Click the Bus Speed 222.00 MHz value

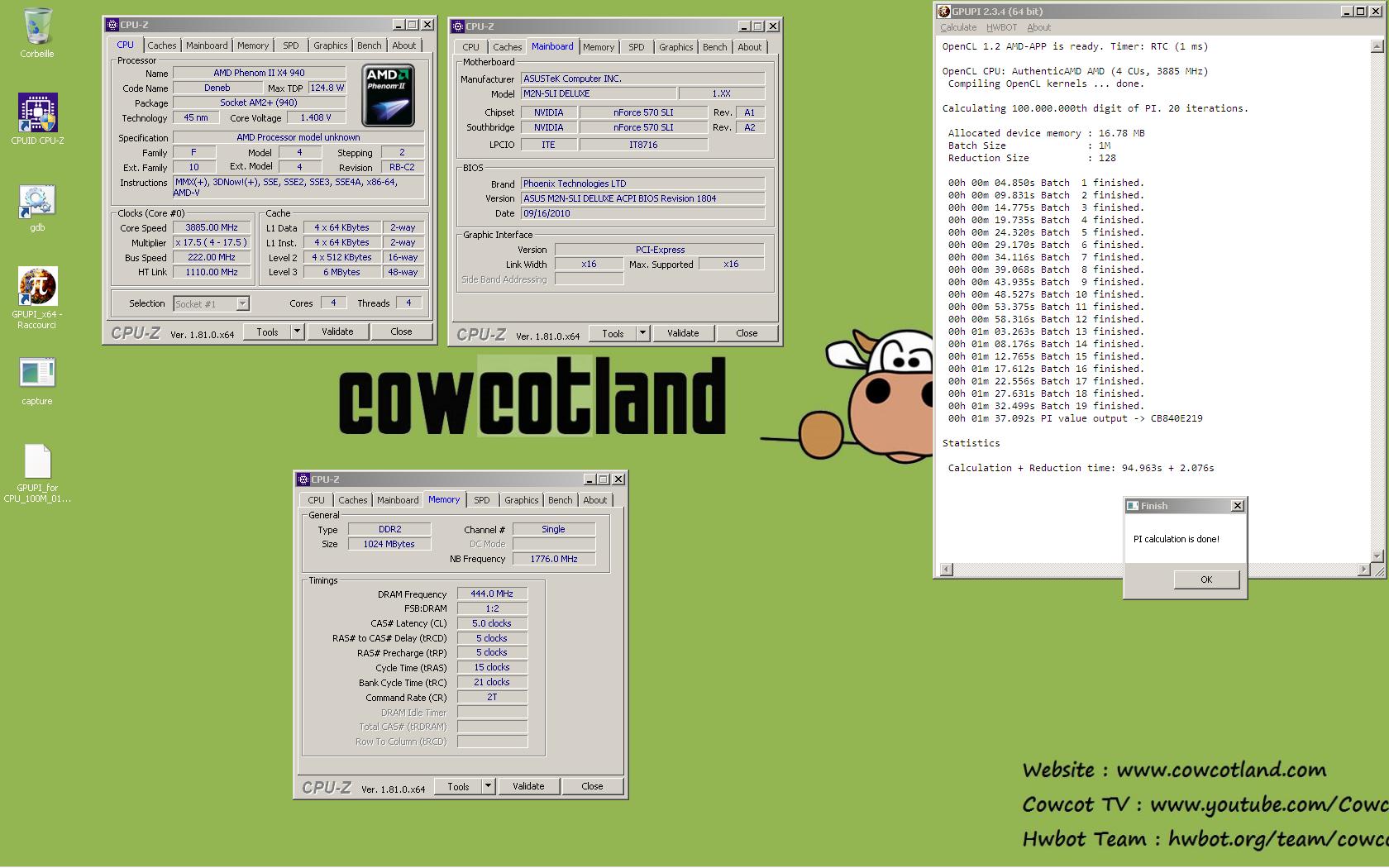(212, 257)
